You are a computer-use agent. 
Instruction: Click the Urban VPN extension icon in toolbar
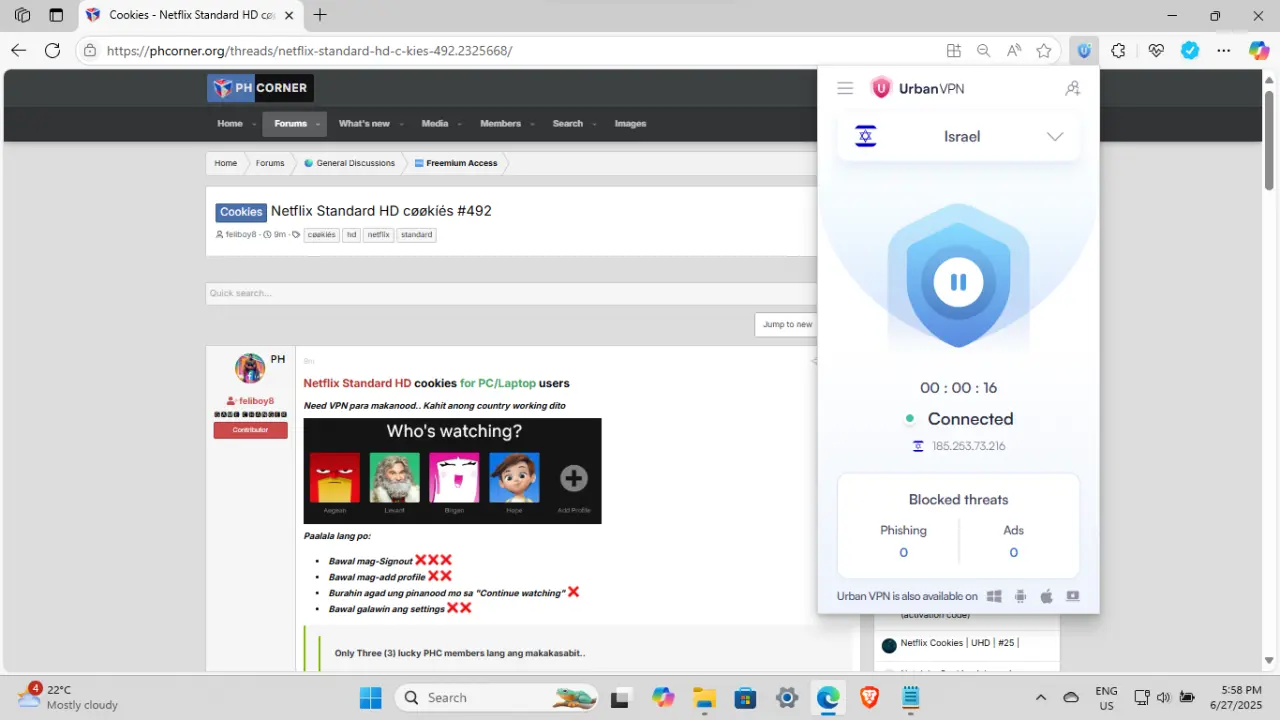point(1084,50)
